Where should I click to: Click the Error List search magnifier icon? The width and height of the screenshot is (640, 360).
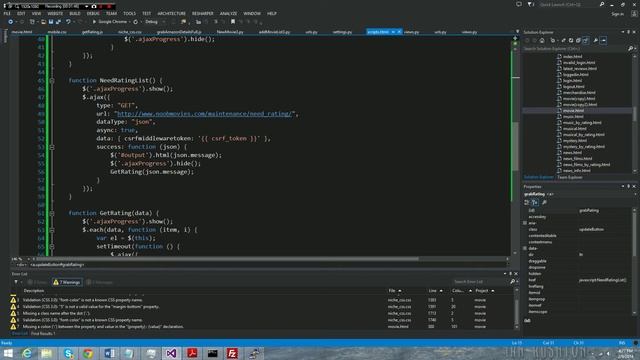pos(513,282)
